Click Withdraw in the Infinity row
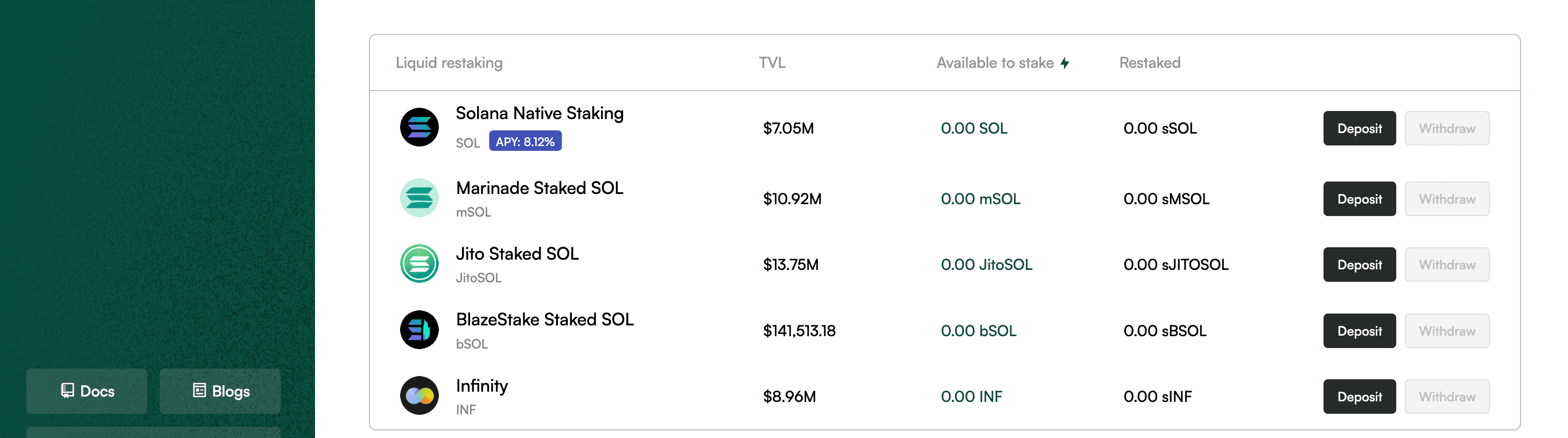 click(x=1446, y=397)
